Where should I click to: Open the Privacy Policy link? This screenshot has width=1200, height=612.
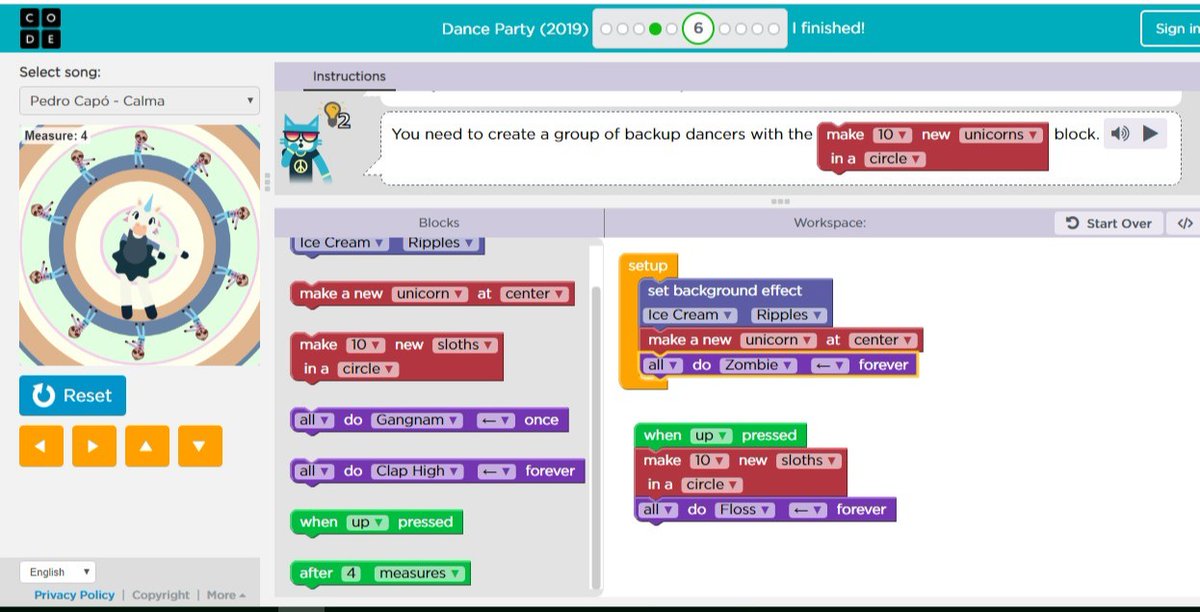tap(73, 594)
